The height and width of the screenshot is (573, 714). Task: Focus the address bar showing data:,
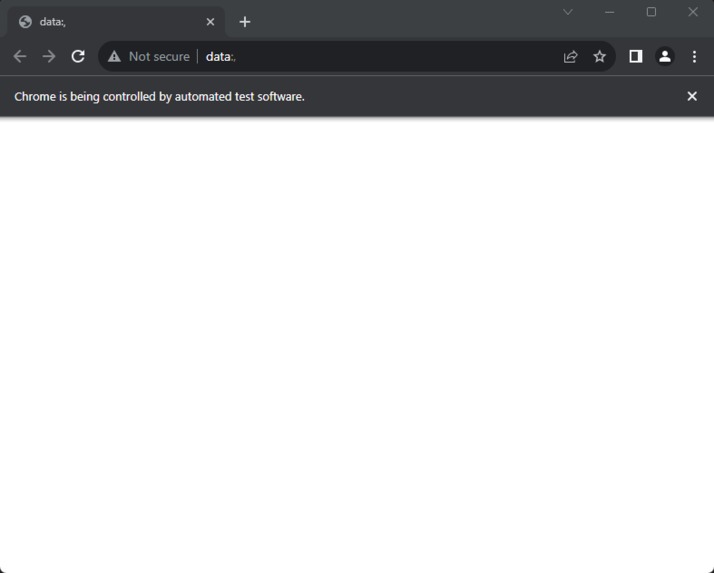[357, 56]
